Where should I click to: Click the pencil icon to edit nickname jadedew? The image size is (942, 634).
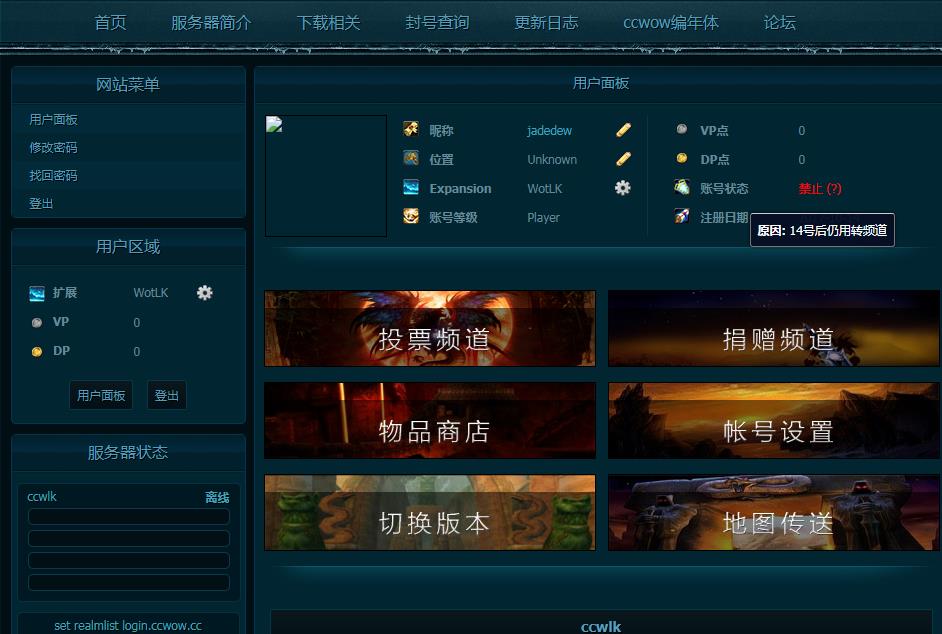623,129
